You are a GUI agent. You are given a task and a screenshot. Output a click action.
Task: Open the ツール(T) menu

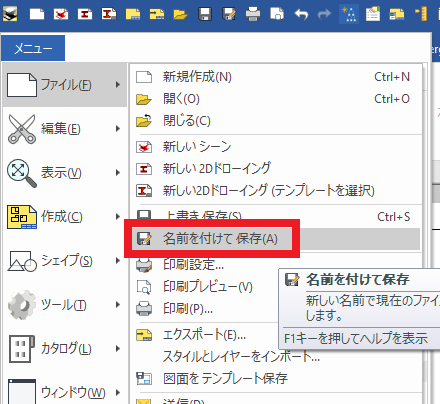pos(65,305)
